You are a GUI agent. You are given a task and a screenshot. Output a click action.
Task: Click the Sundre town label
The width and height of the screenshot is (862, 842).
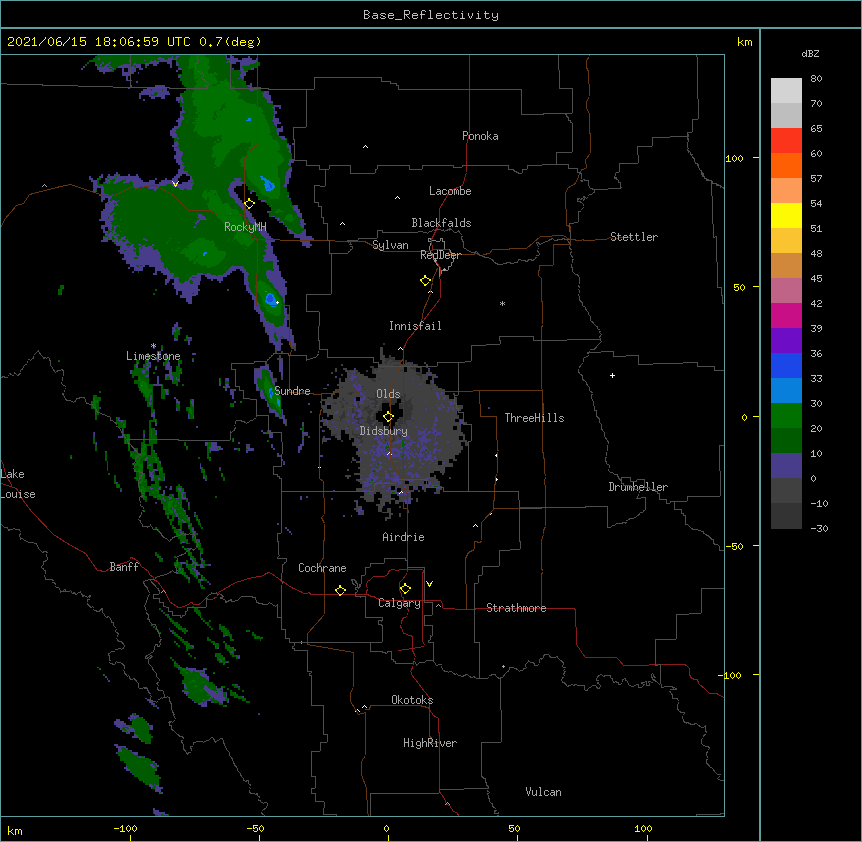pos(292,391)
